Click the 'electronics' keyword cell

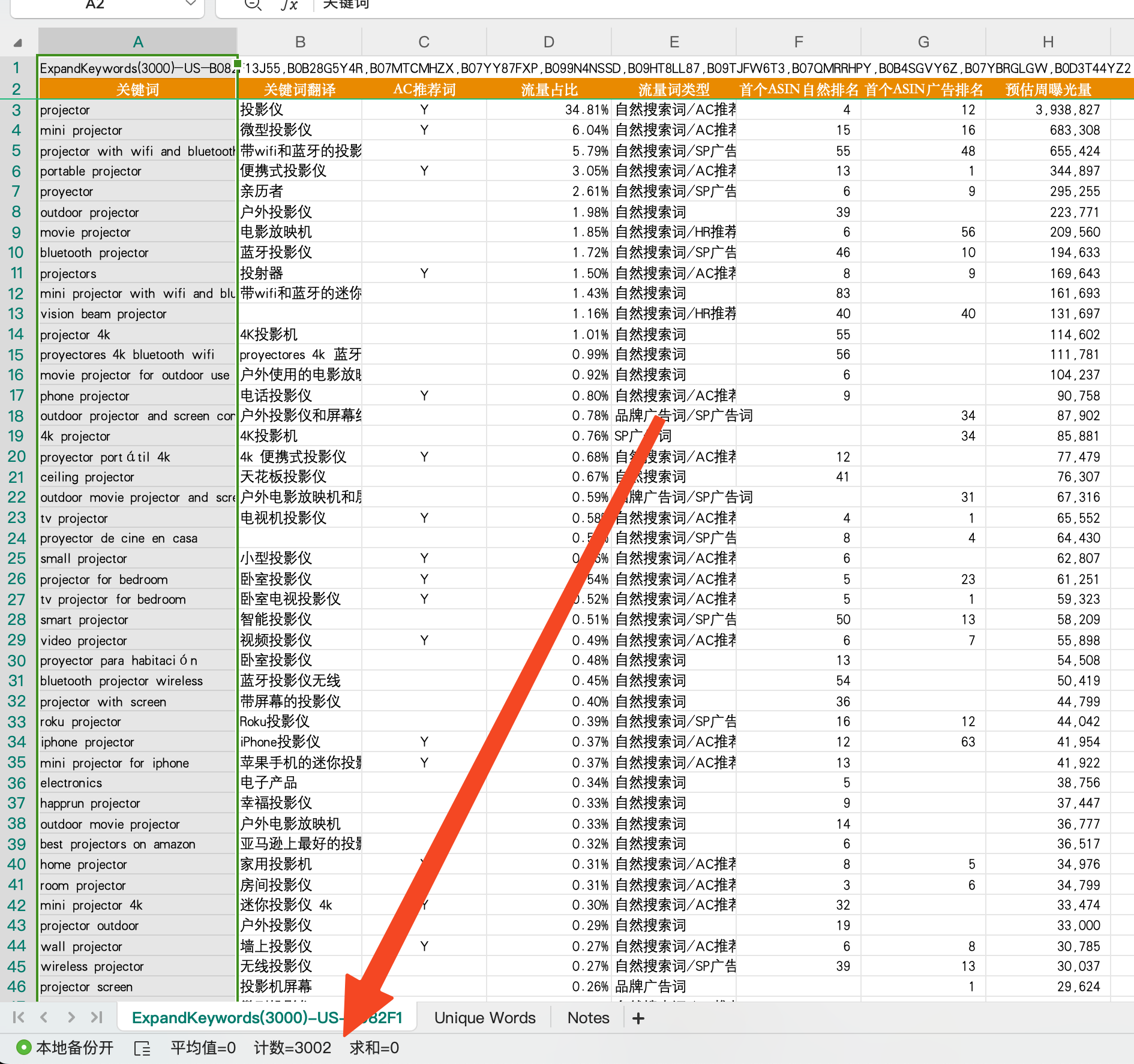[138, 783]
